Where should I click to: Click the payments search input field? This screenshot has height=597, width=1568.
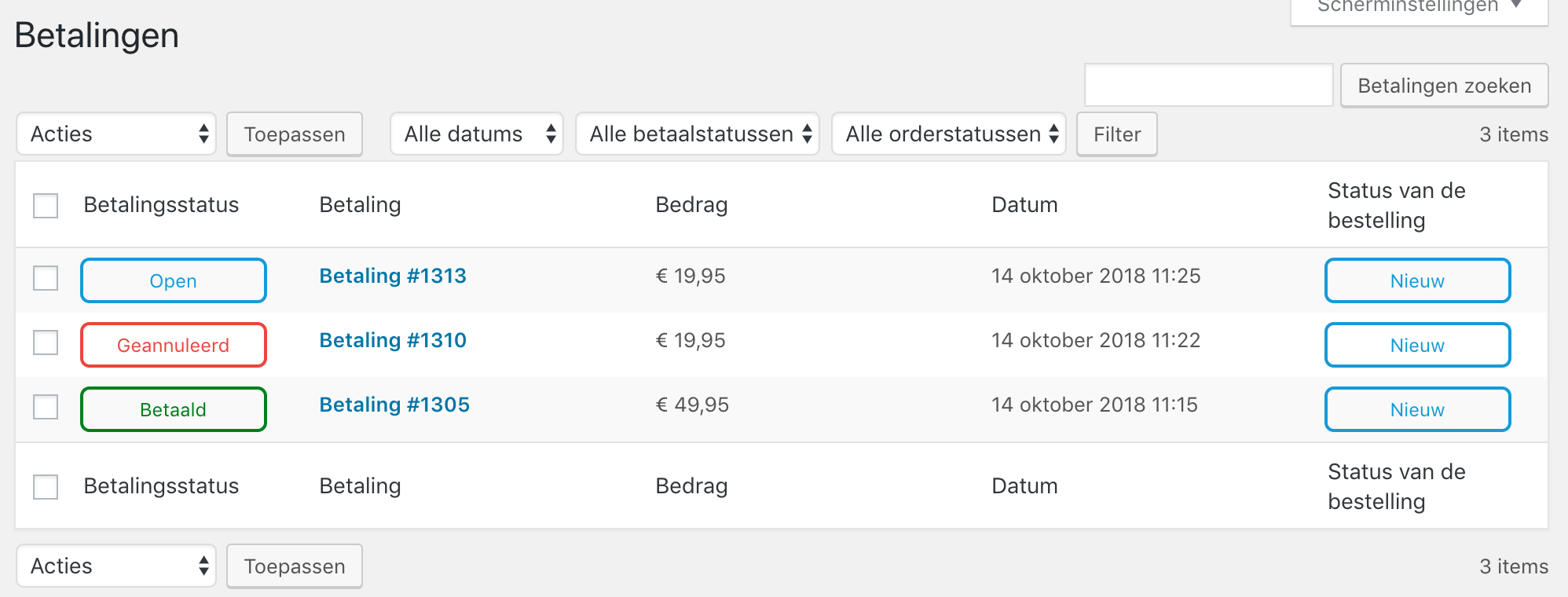(x=1208, y=86)
